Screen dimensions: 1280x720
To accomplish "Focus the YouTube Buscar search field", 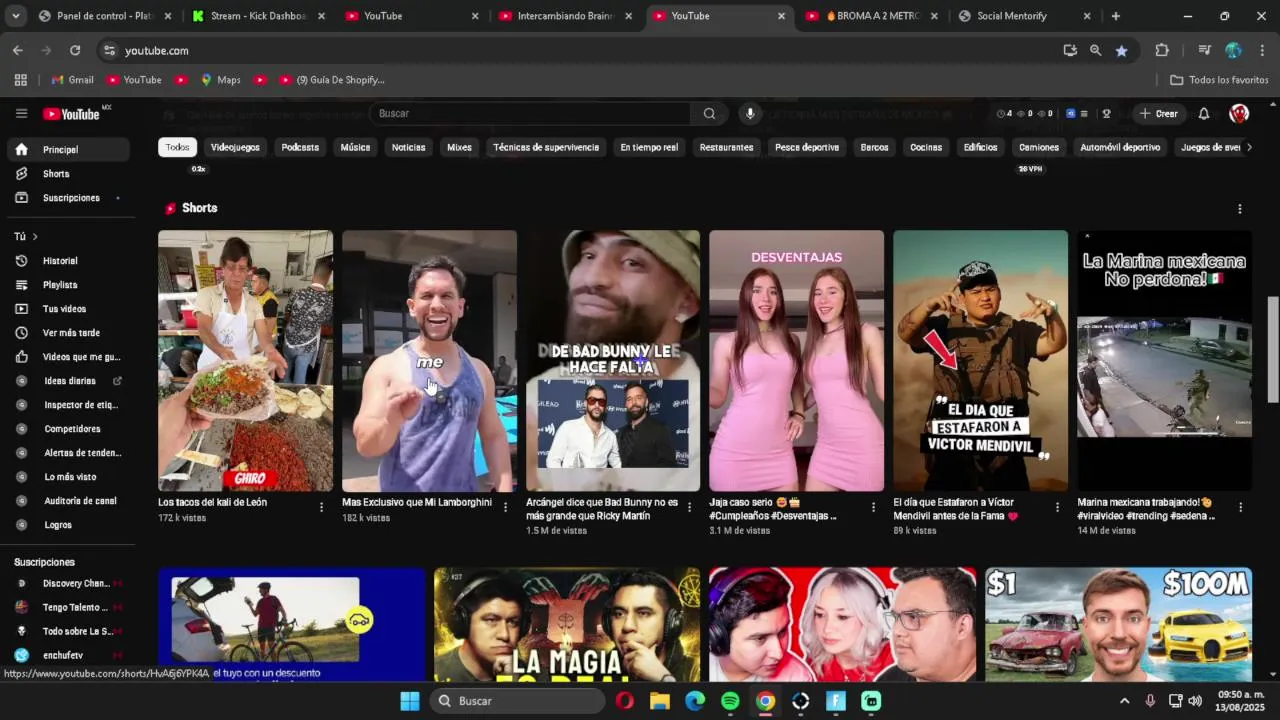I will 530,114.
